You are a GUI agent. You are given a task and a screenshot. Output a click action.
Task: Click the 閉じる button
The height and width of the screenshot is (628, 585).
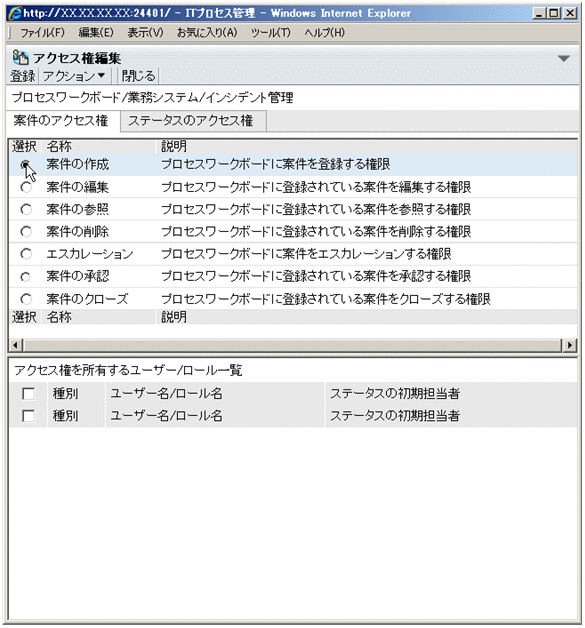(138, 76)
